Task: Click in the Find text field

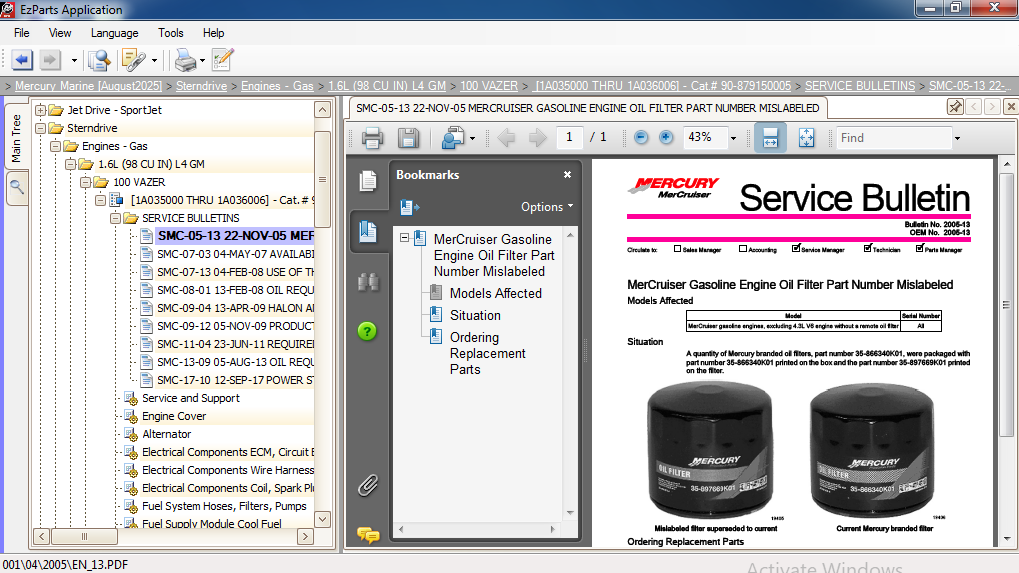Action: point(894,138)
